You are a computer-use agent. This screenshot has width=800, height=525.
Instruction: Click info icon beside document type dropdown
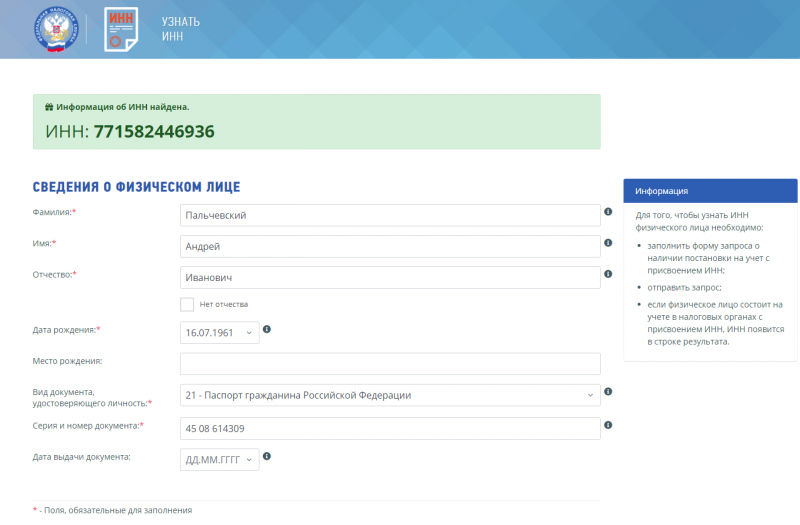tap(608, 392)
